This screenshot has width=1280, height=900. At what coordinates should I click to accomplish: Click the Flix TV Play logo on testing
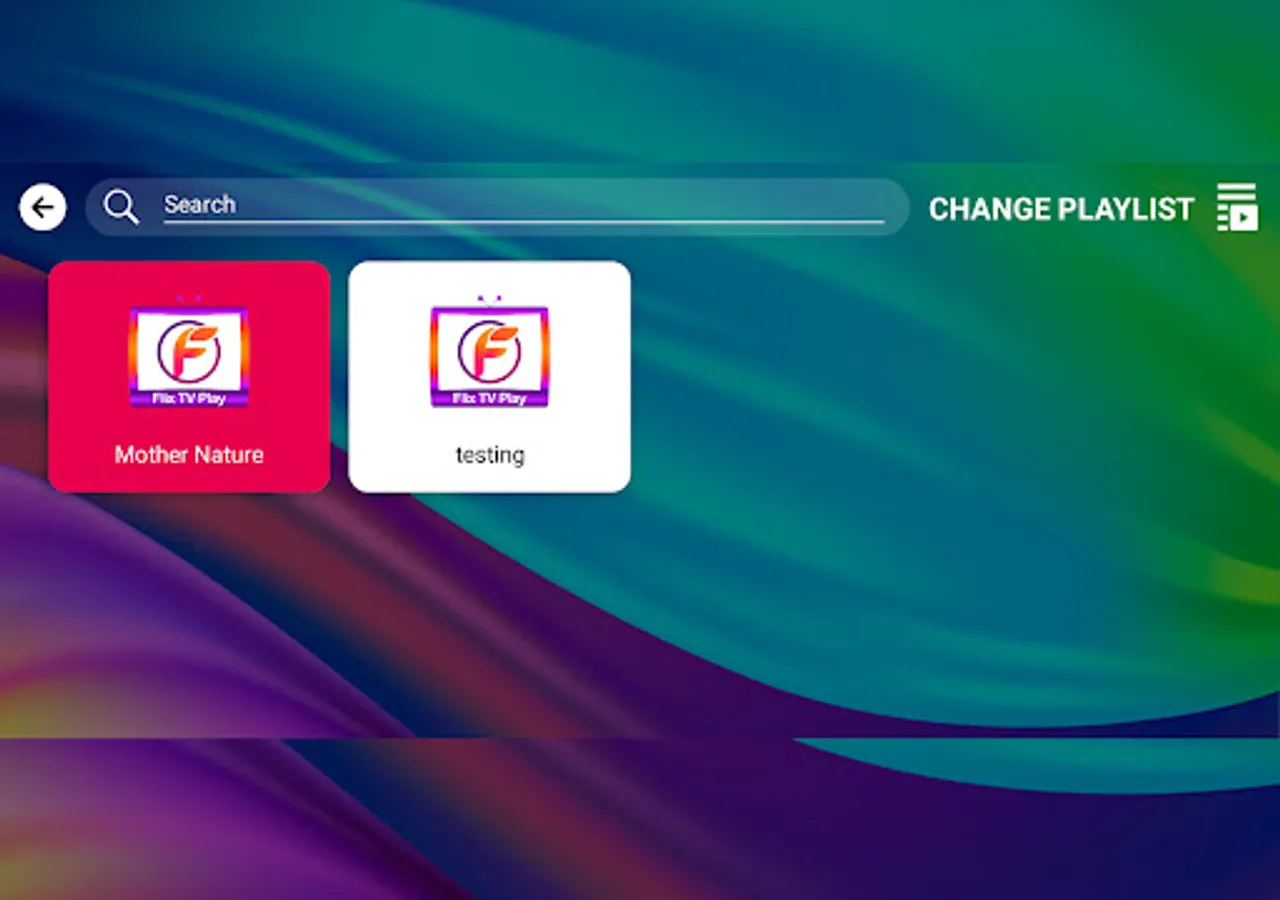click(x=489, y=352)
